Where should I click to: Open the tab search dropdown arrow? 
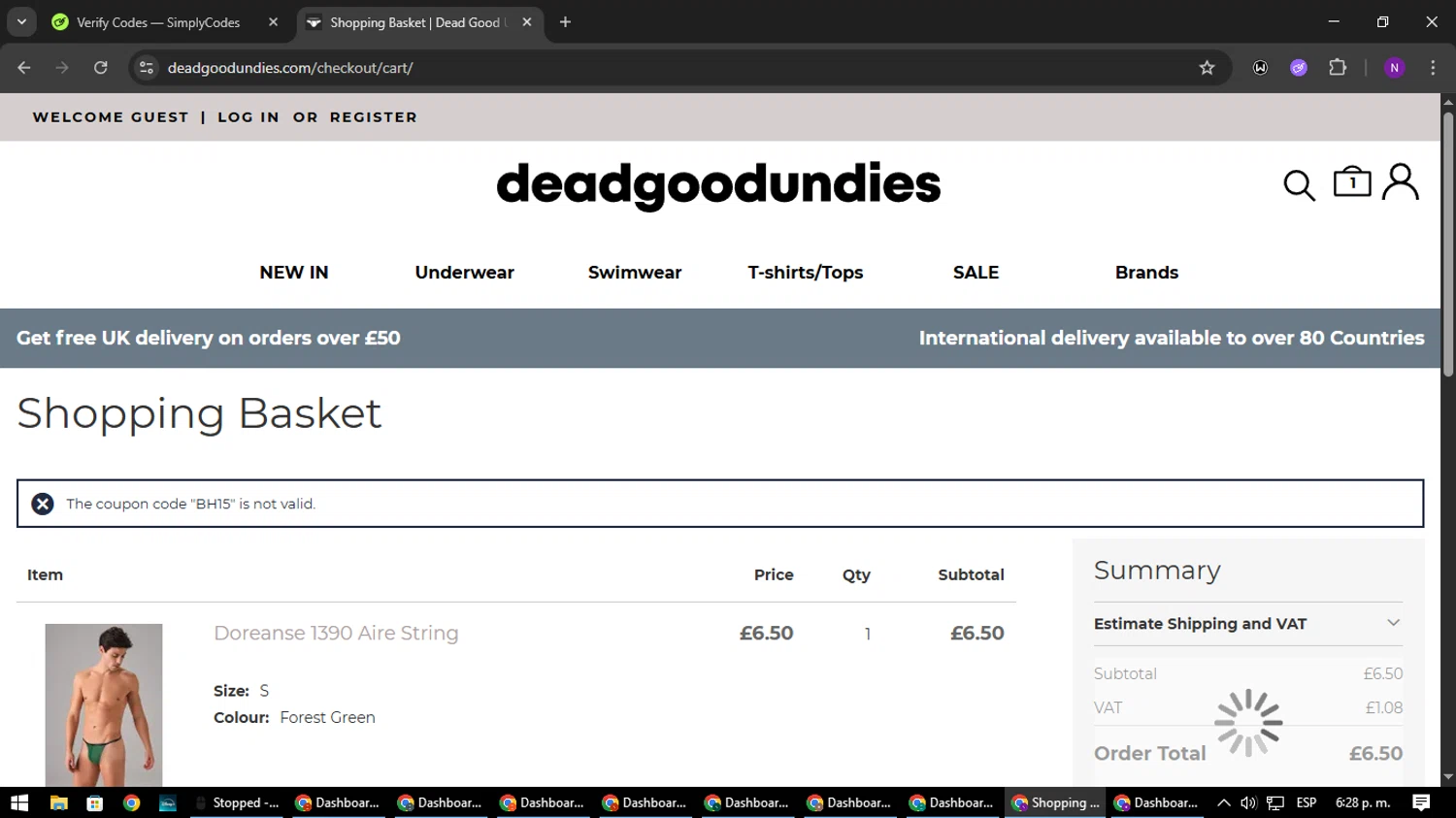pyautogui.click(x=21, y=22)
